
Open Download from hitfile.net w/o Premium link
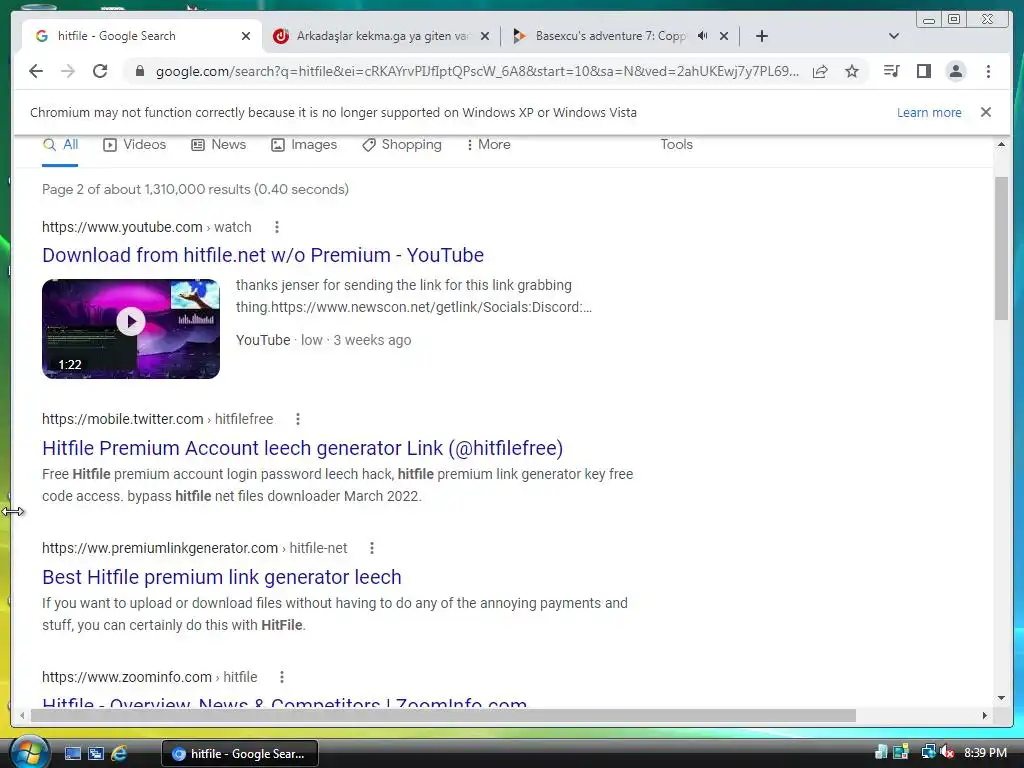pyautogui.click(x=263, y=255)
